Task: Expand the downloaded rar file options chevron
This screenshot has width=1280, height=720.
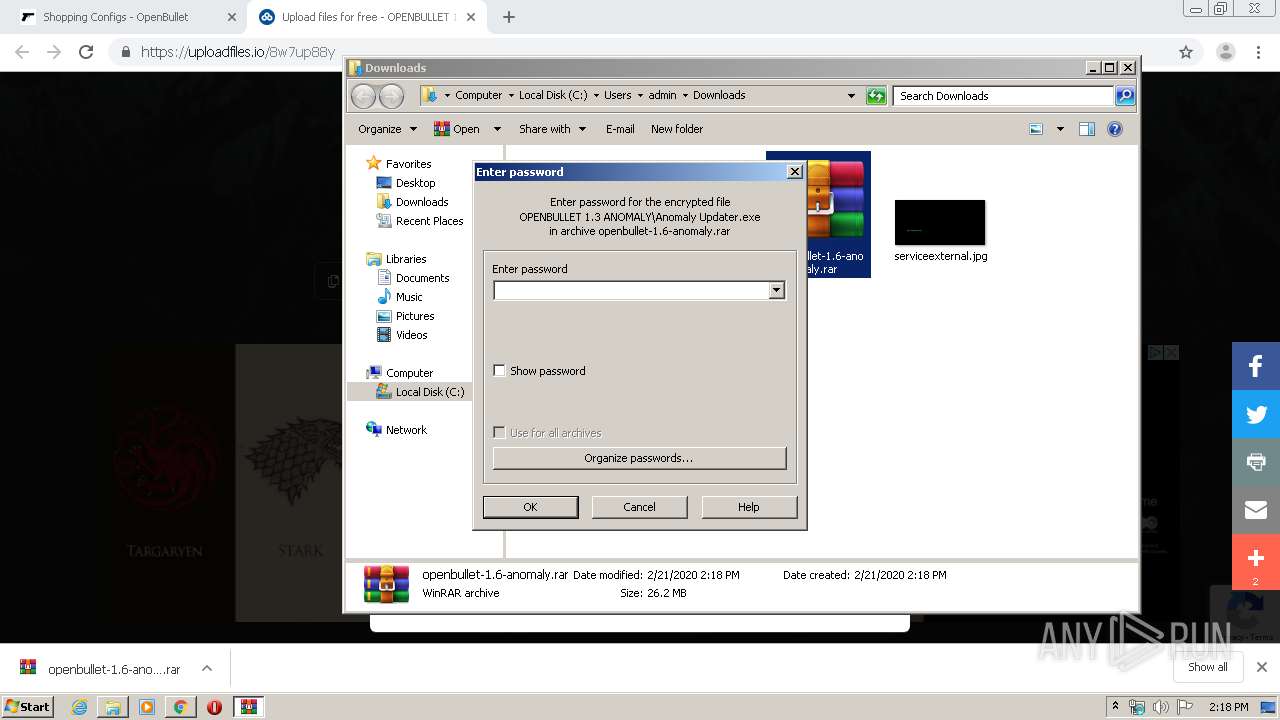Action: click(207, 668)
